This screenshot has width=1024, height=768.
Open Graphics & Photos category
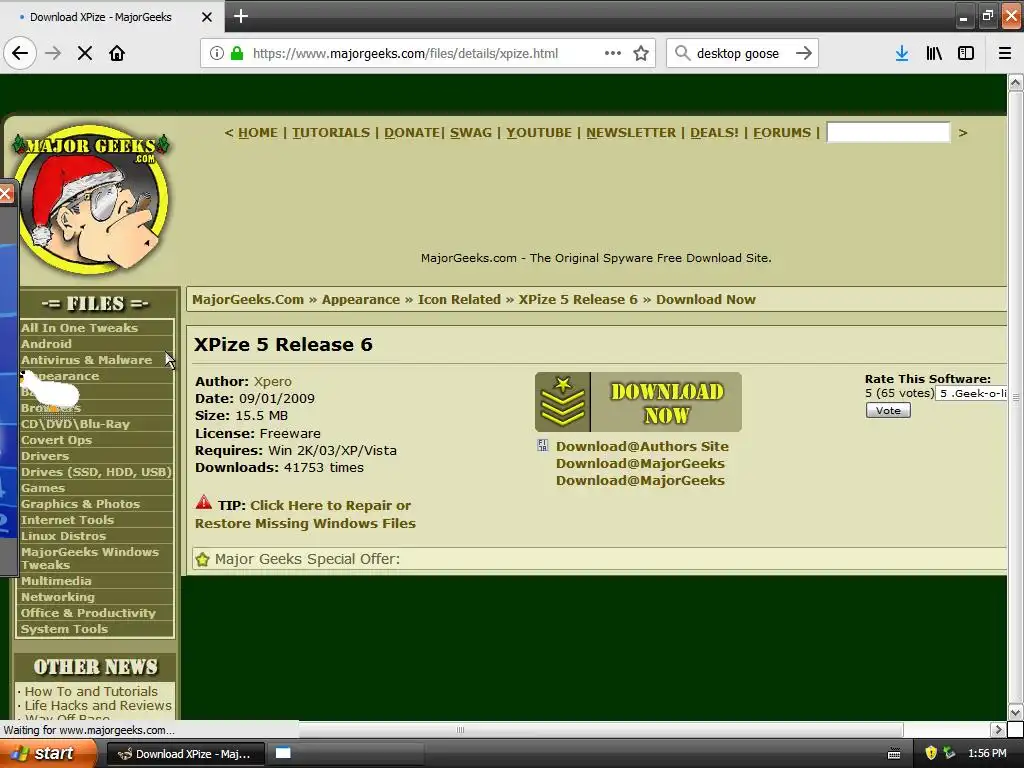pos(80,504)
